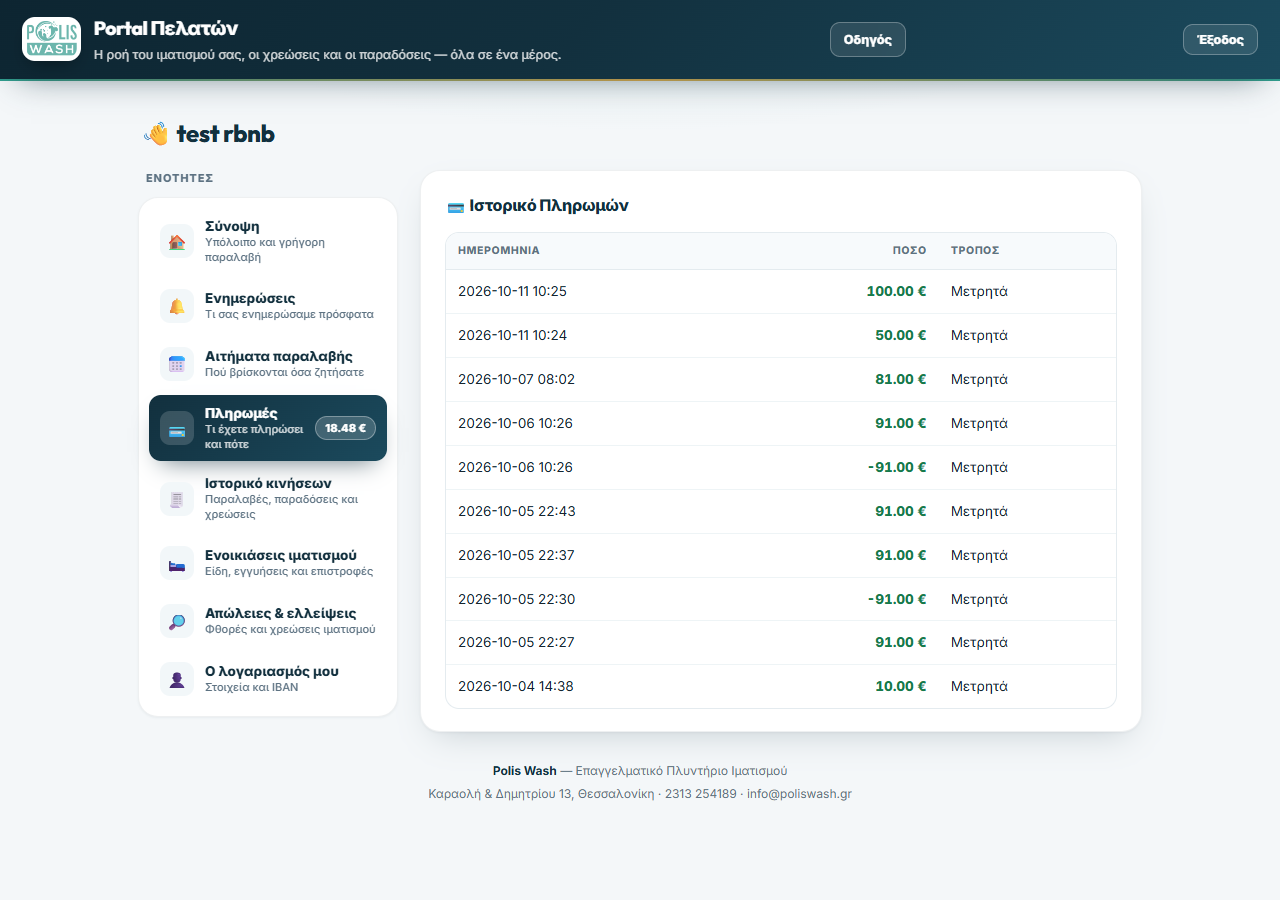Click the ΗΜΕΡΟΜΗΝΙΑ column header
Image resolution: width=1280 pixels, height=900 pixels.
(x=499, y=251)
